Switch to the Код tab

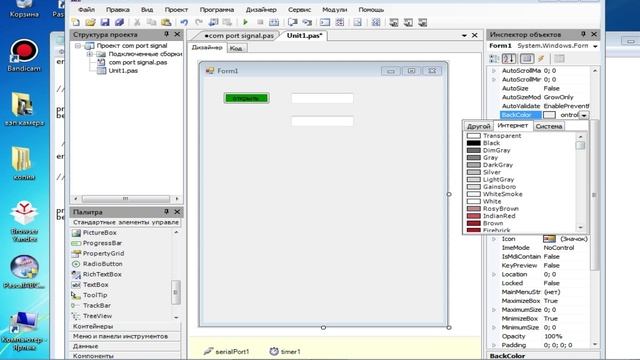236,48
